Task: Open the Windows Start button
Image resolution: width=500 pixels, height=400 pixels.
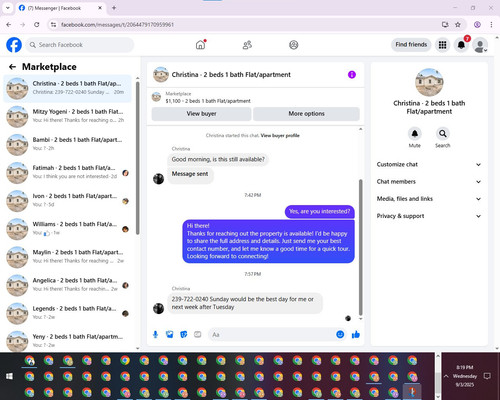Action: click(x=9, y=376)
